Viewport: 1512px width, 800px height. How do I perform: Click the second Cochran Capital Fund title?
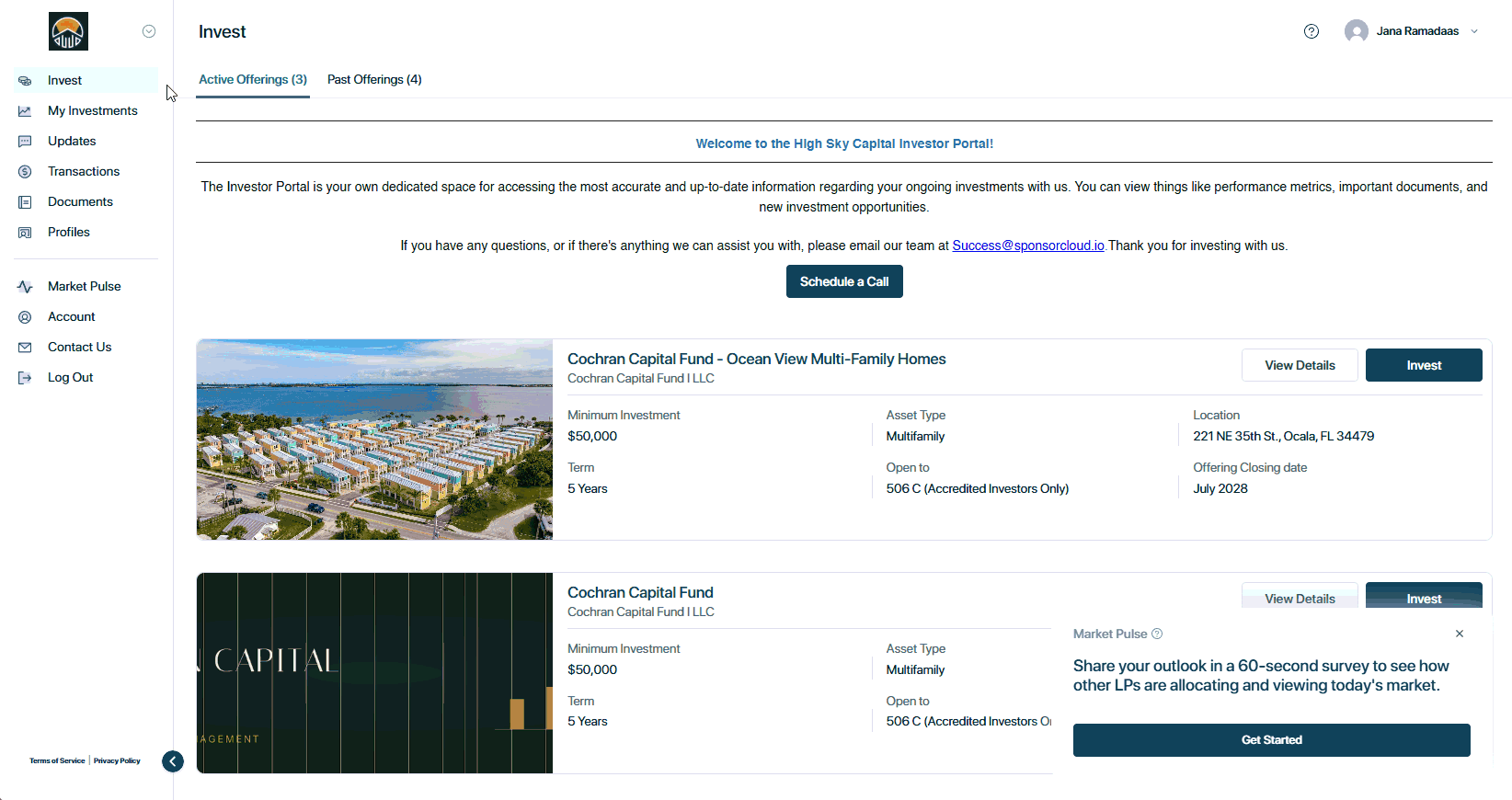click(640, 593)
